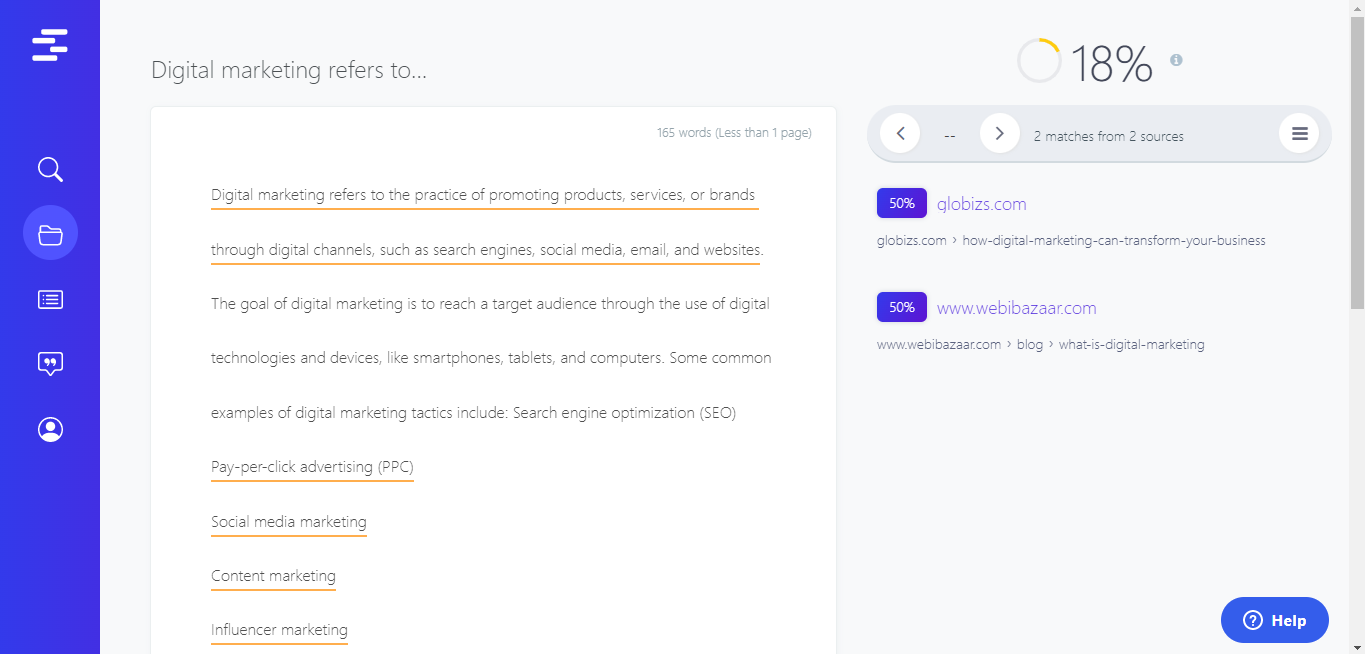
Task: Click the app logo in sidebar
Action: [50, 45]
